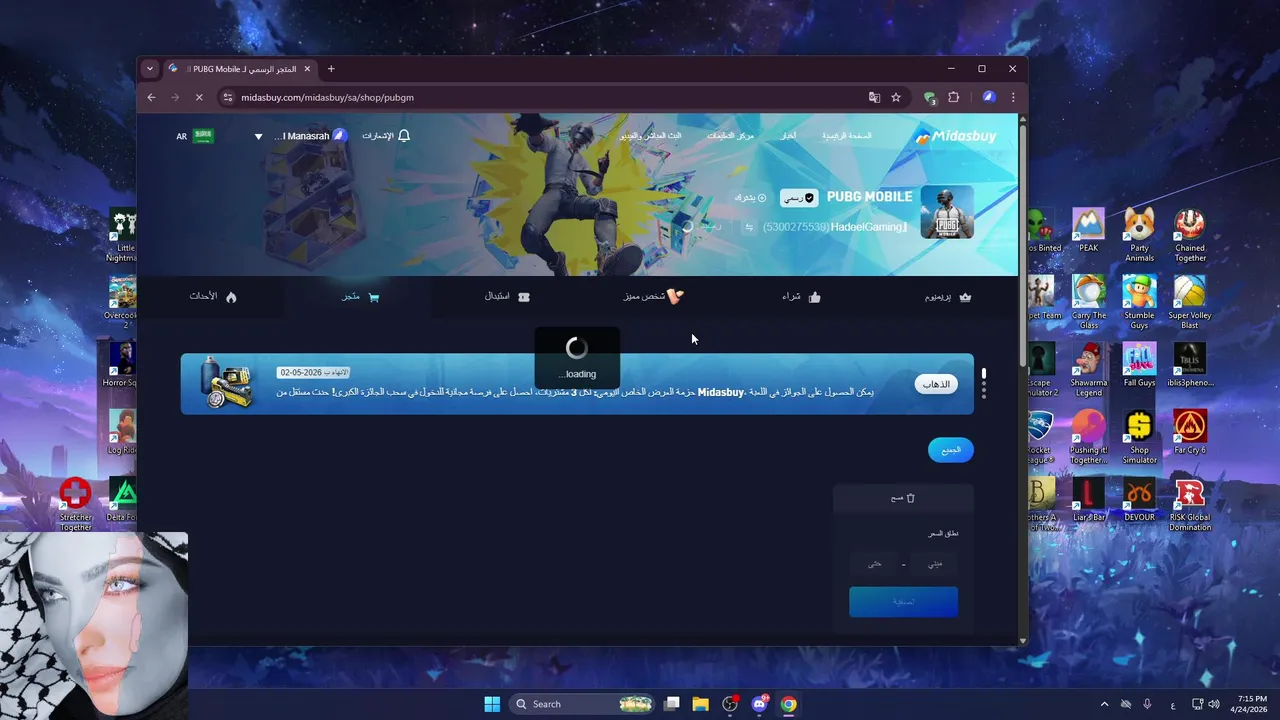The image size is (1280, 720).
Task: Click the PUBG Mobile game thumbnail
Action: coord(947,212)
